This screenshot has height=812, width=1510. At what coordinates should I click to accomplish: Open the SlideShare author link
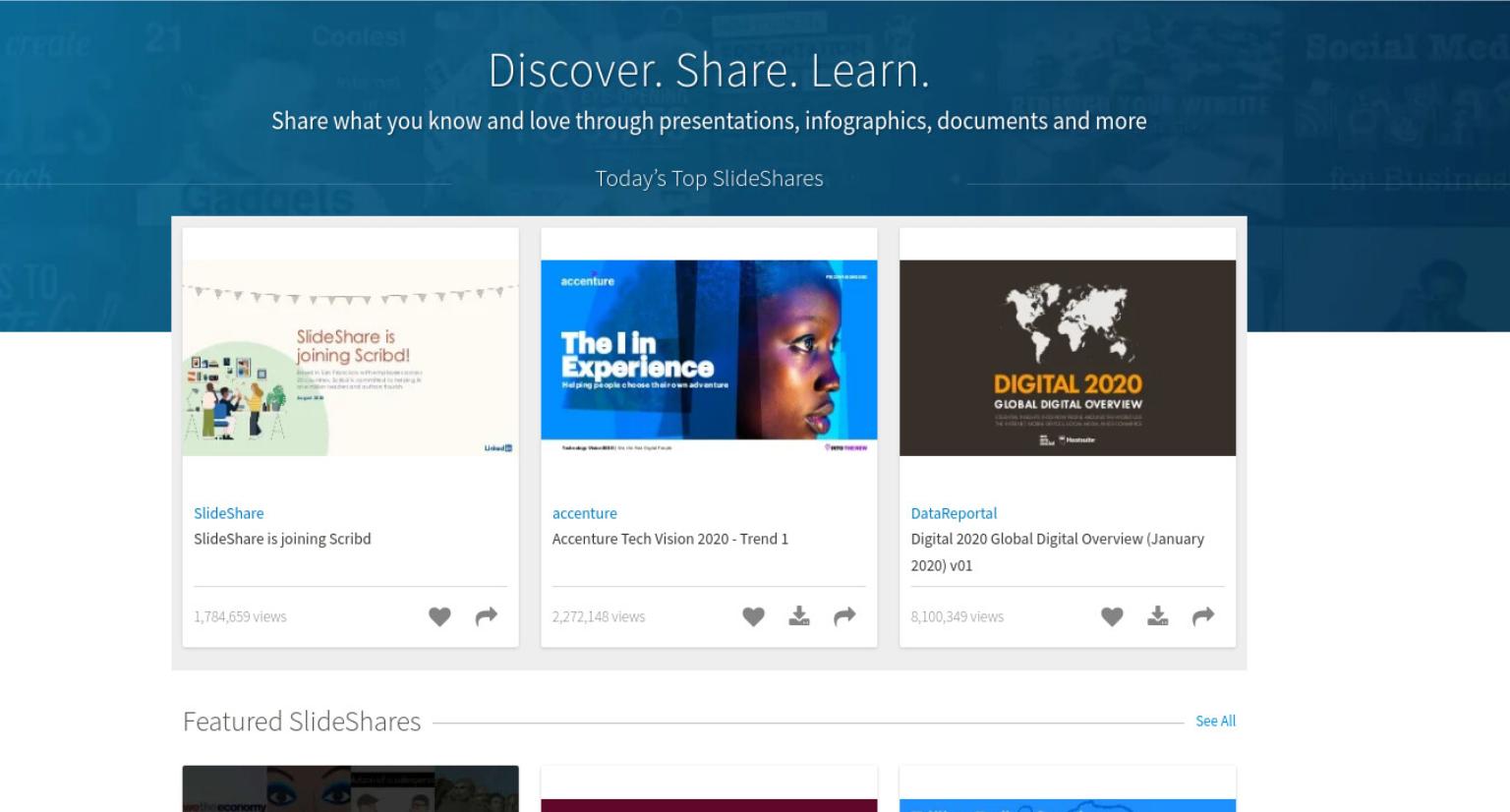pos(229,513)
